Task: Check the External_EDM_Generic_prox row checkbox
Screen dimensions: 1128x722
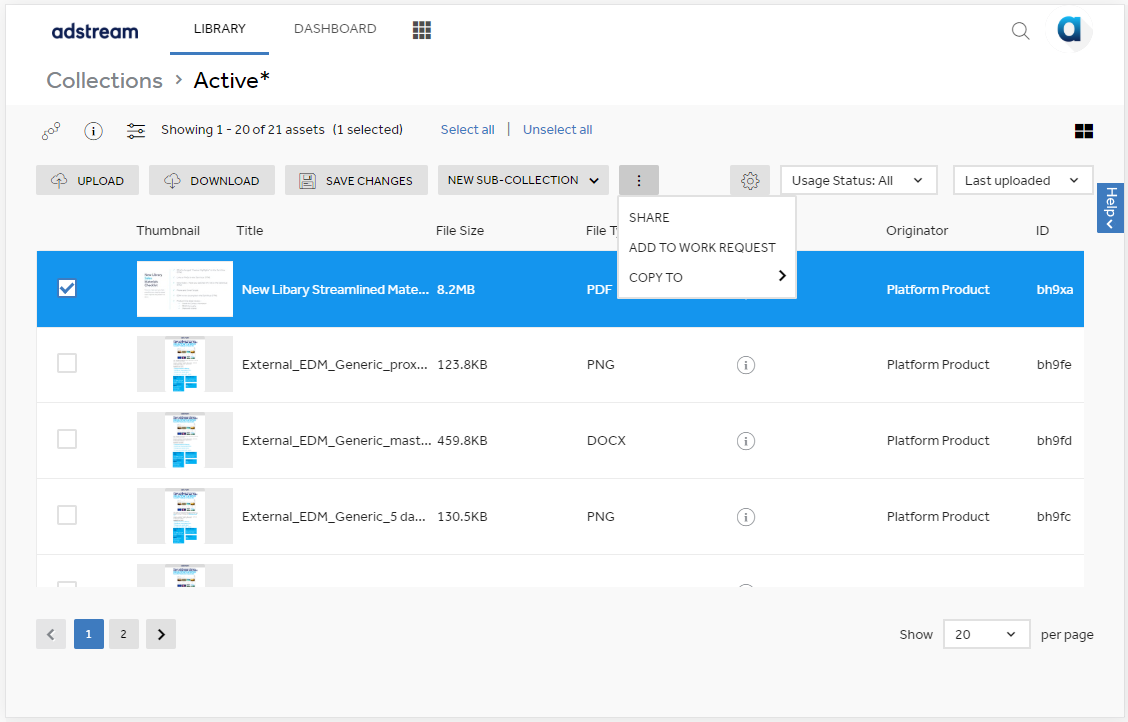Action: click(66, 363)
